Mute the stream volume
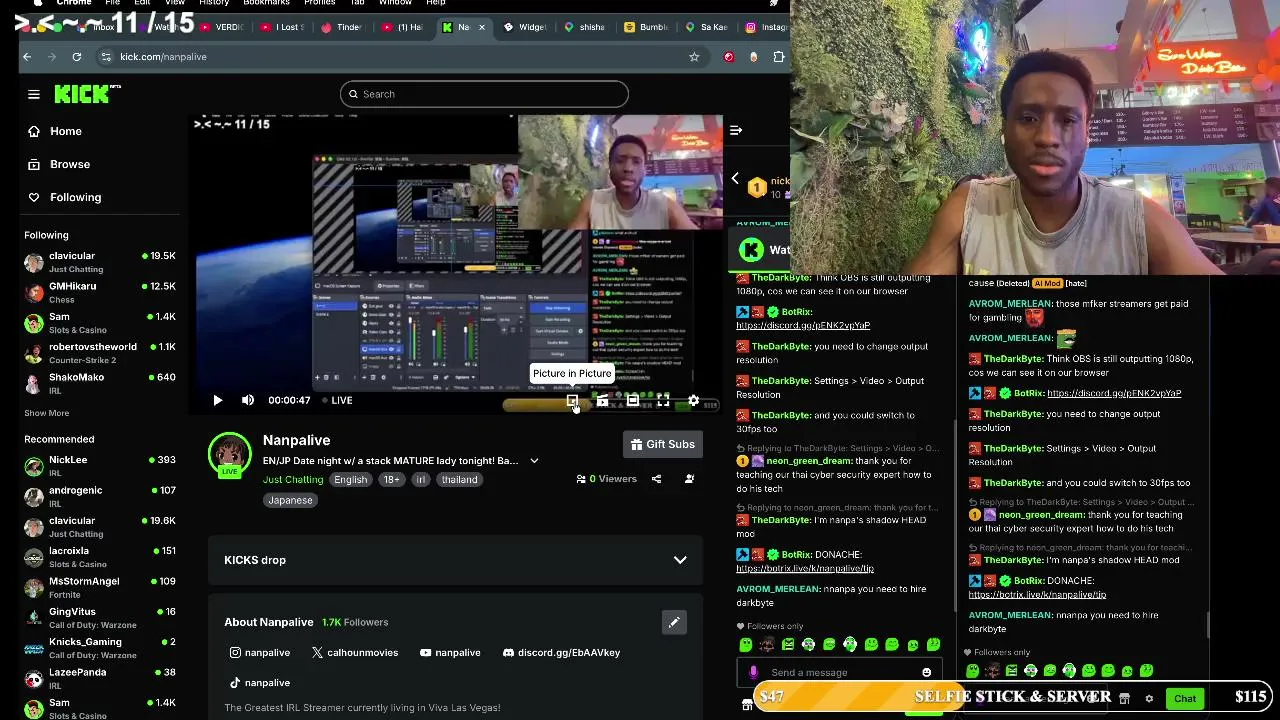Image resolution: width=1280 pixels, height=720 pixels. [x=248, y=400]
